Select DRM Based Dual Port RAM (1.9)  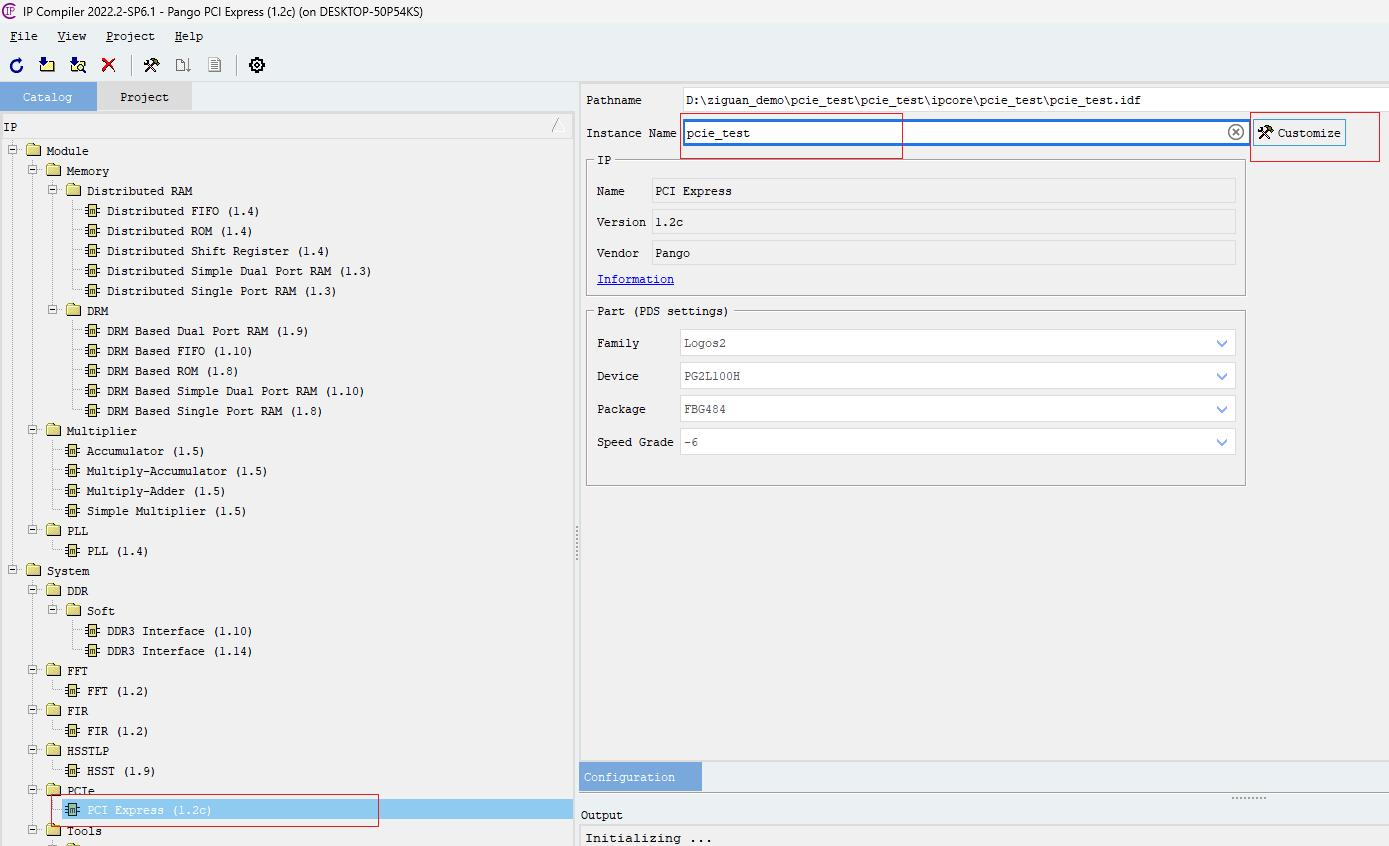tap(207, 331)
